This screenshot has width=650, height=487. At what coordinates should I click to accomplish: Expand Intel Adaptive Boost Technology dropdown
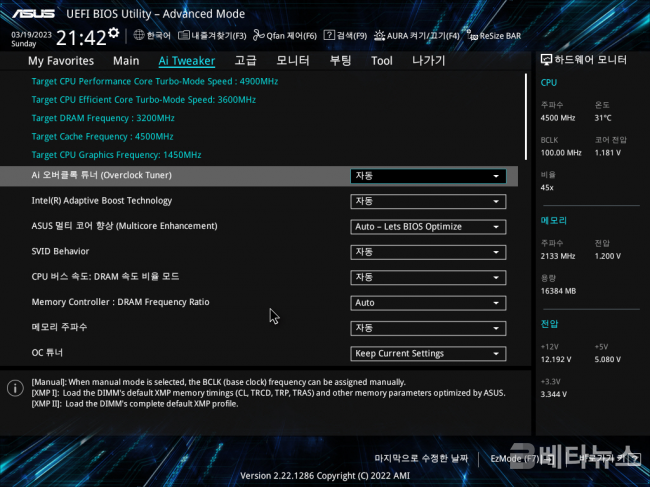tap(428, 201)
